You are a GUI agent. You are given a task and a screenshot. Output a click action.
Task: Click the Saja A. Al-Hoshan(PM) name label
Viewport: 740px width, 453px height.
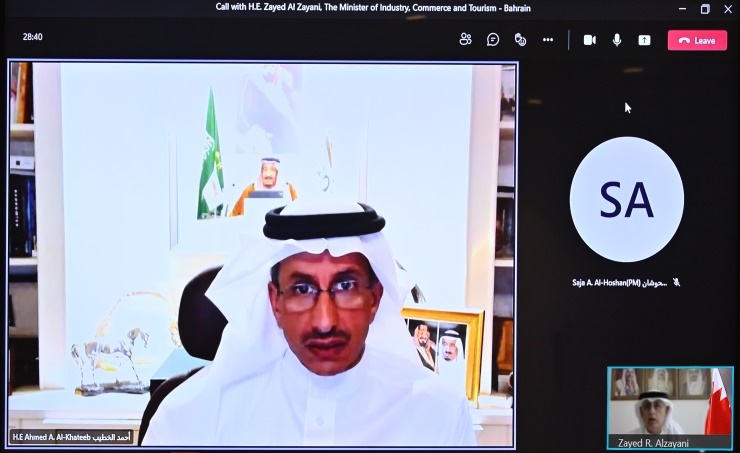click(619, 283)
